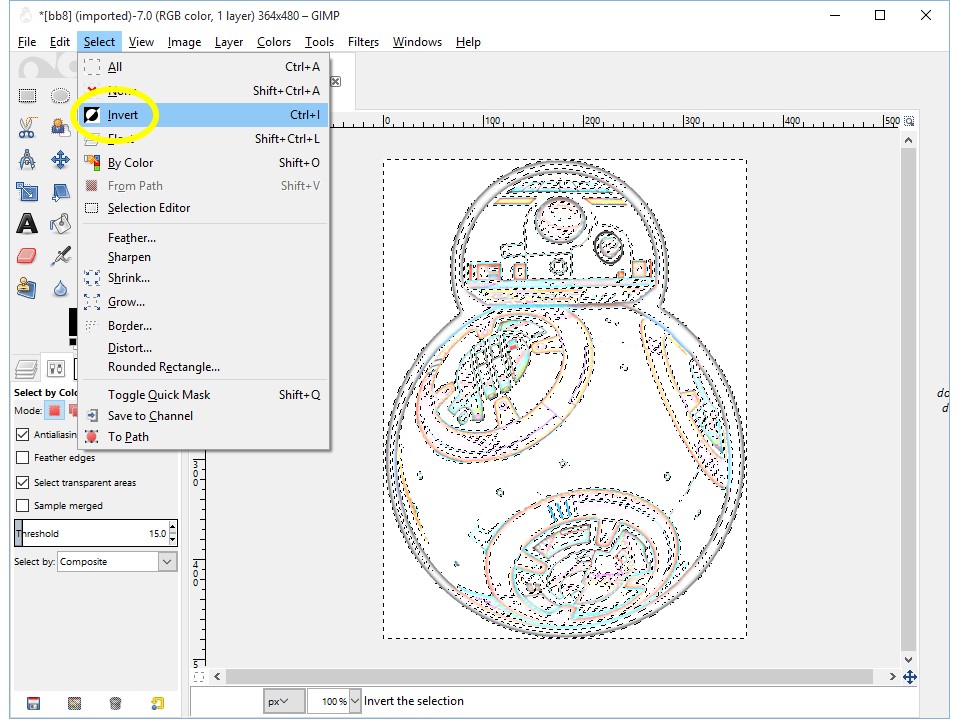960x720 pixels.
Task: Select the Ellipse Select tool
Action: point(60,96)
